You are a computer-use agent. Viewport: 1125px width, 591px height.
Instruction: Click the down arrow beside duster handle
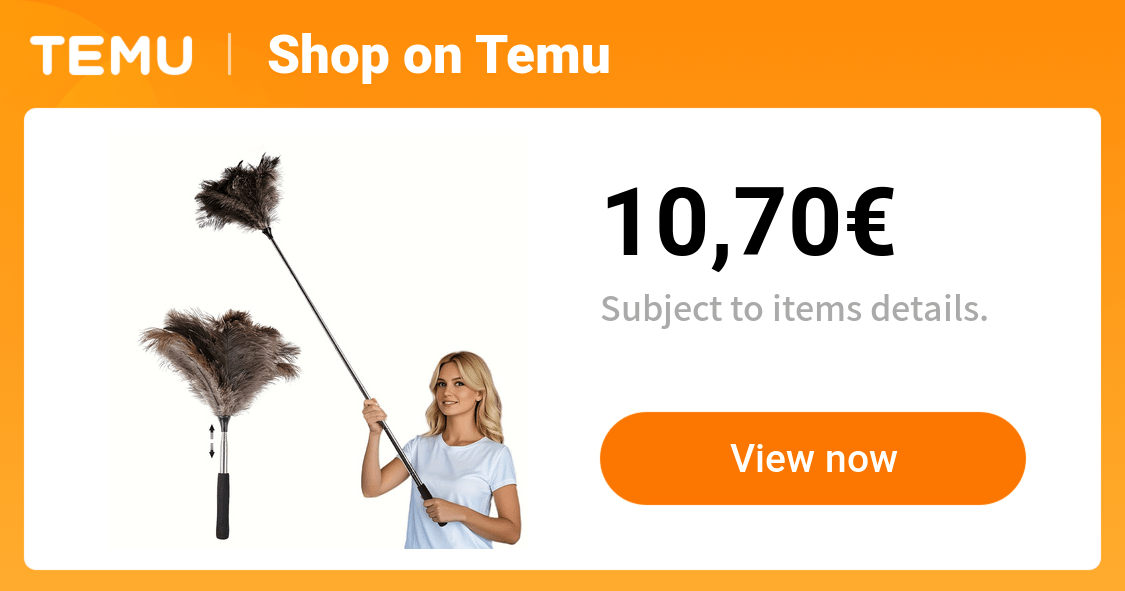212,450
